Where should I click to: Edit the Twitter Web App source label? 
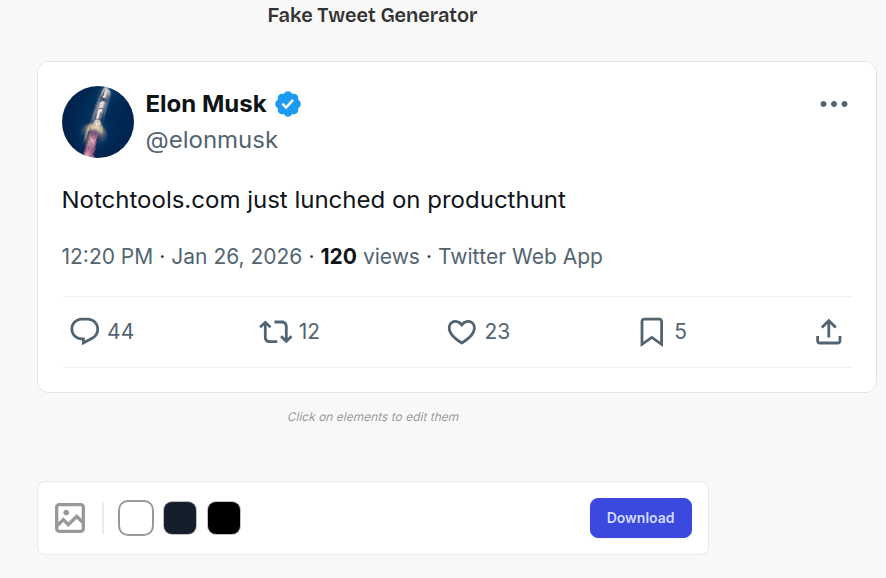[x=520, y=257]
